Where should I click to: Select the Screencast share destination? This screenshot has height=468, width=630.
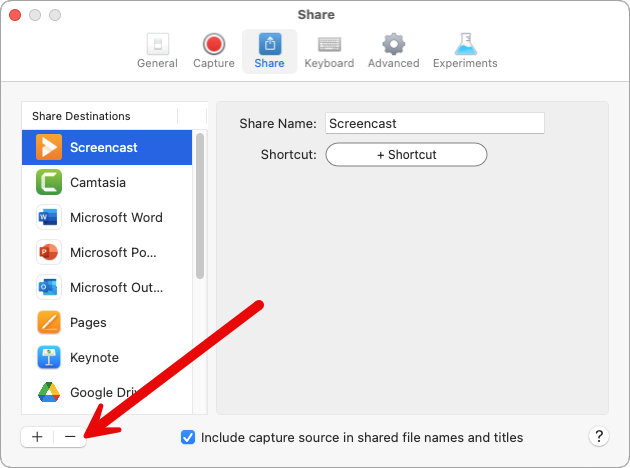click(x=105, y=148)
